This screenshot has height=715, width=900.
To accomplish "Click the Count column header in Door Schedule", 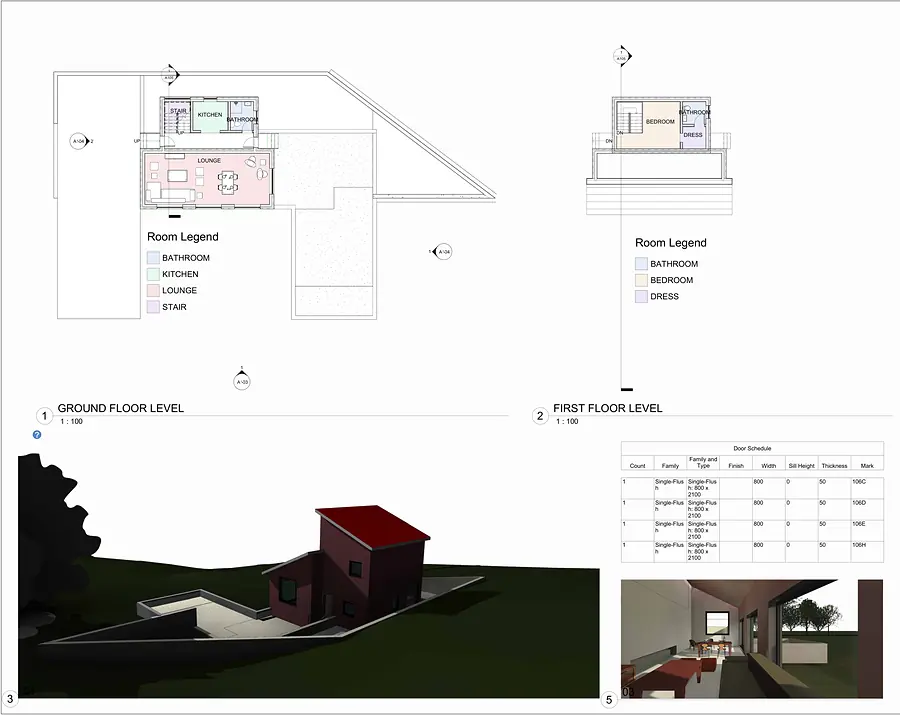I will 637,465.
